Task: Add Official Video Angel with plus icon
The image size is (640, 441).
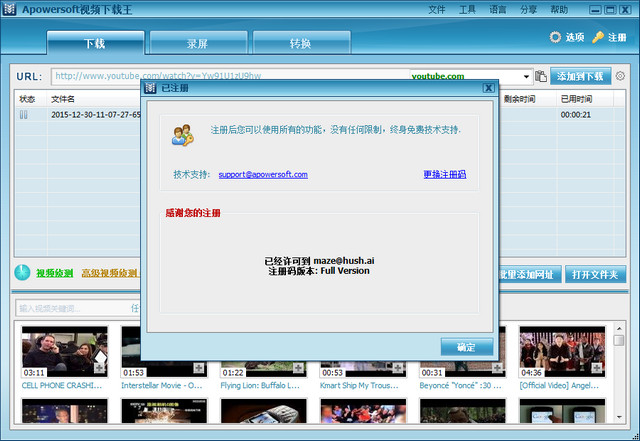Action: (597, 368)
